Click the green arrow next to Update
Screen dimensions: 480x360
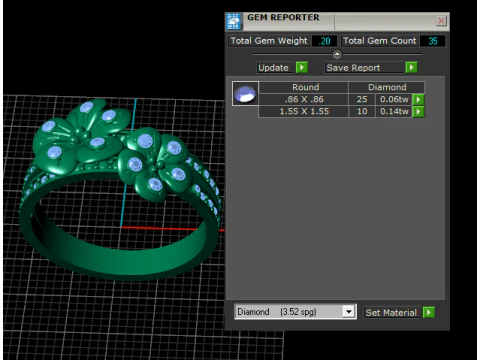click(302, 67)
